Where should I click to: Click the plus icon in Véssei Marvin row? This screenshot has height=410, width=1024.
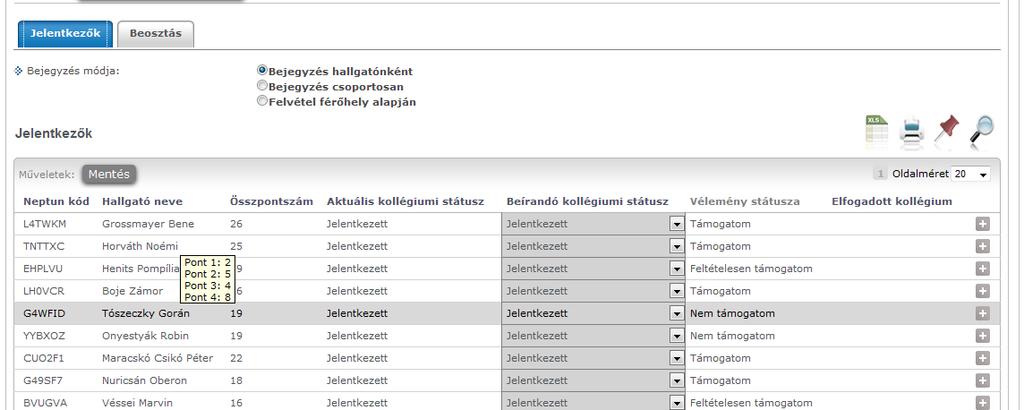click(982, 403)
